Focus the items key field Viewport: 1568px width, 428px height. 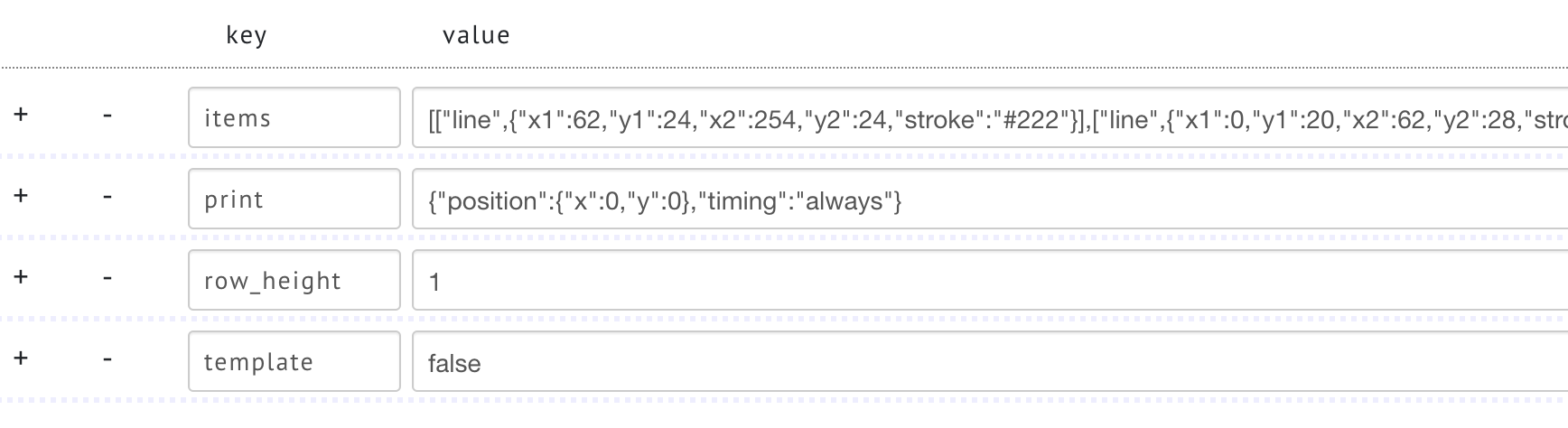(x=294, y=117)
